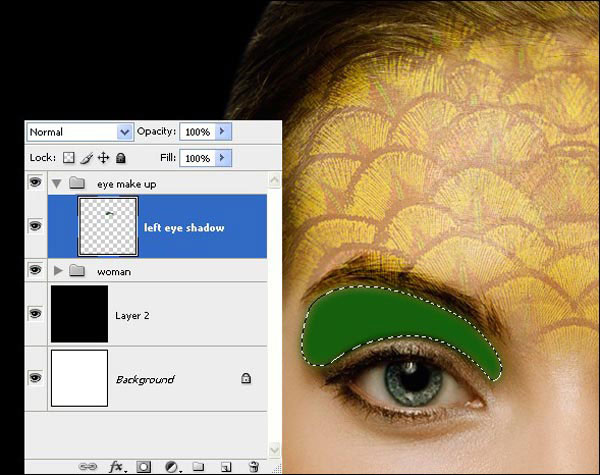Lock layer position
Viewport: 600px width, 475px height.
point(103,158)
